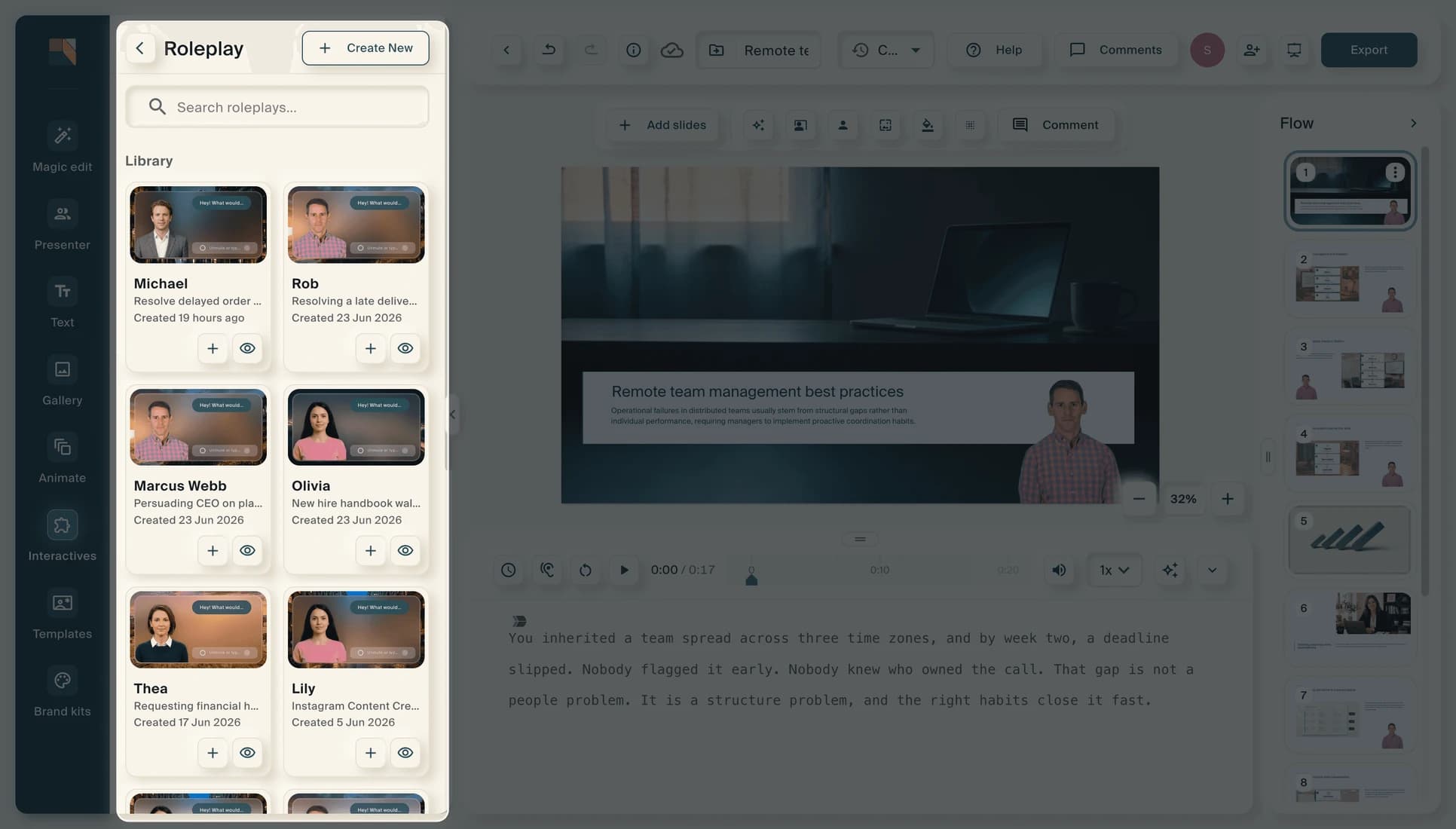Click the slide title Remote team management
This screenshot has width=1456, height=829.
[757, 391]
